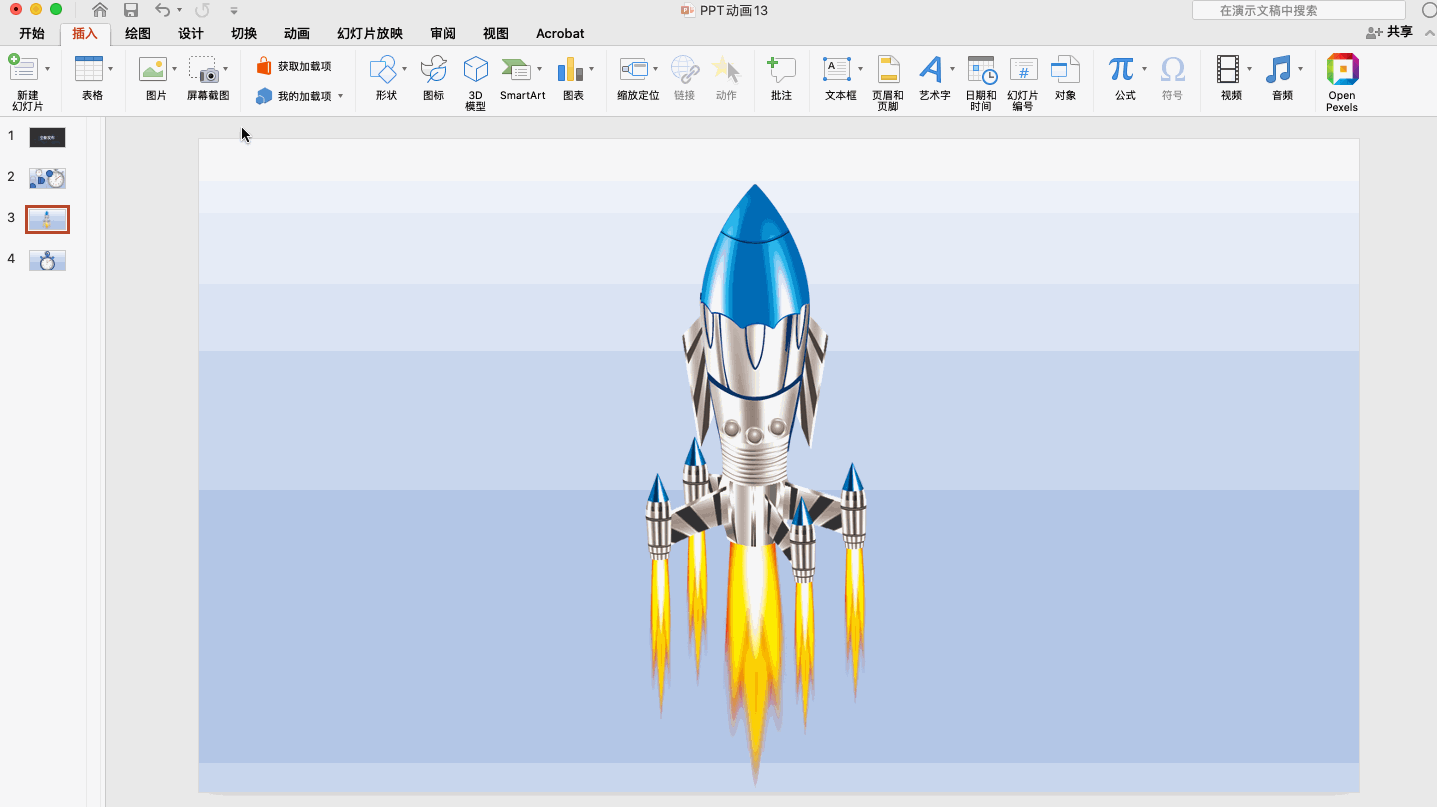Expand the SmartArt dropdown arrow
The height and width of the screenshot is (807, 1437).
pyautogui.click(x=539, y=69)
